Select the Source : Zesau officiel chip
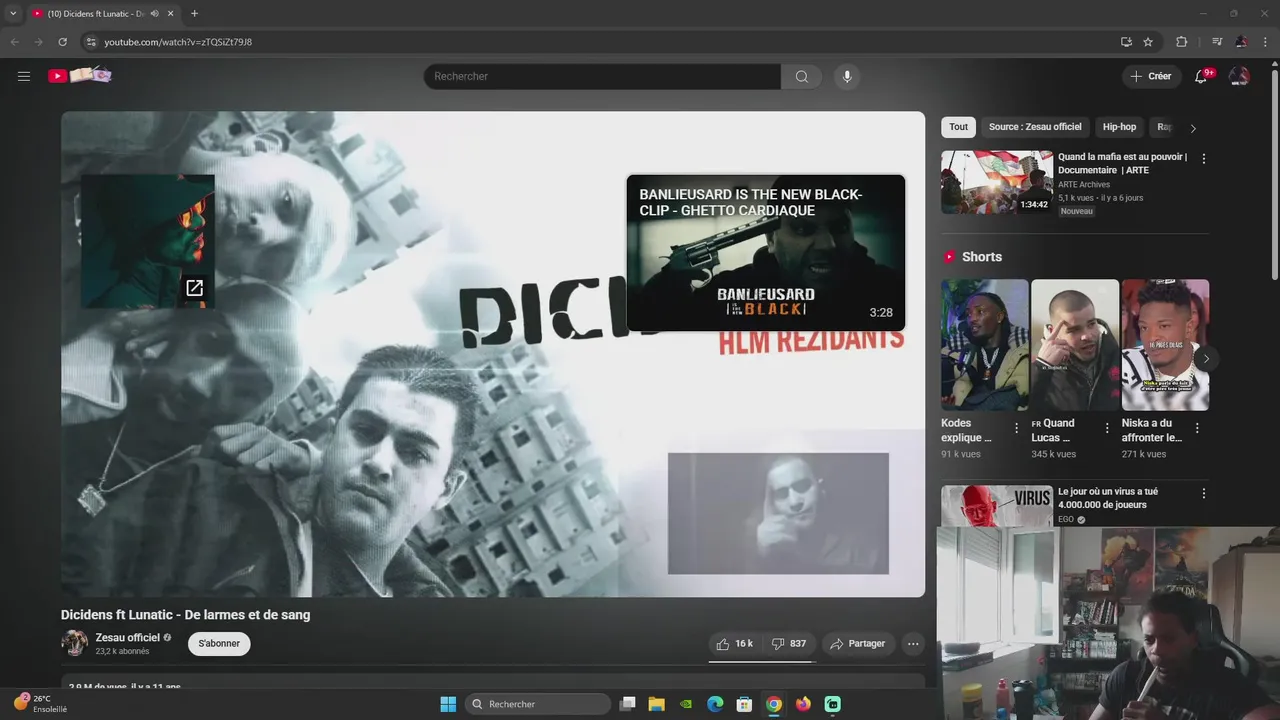This screenshot has height=720, width=1280. 1035,127
